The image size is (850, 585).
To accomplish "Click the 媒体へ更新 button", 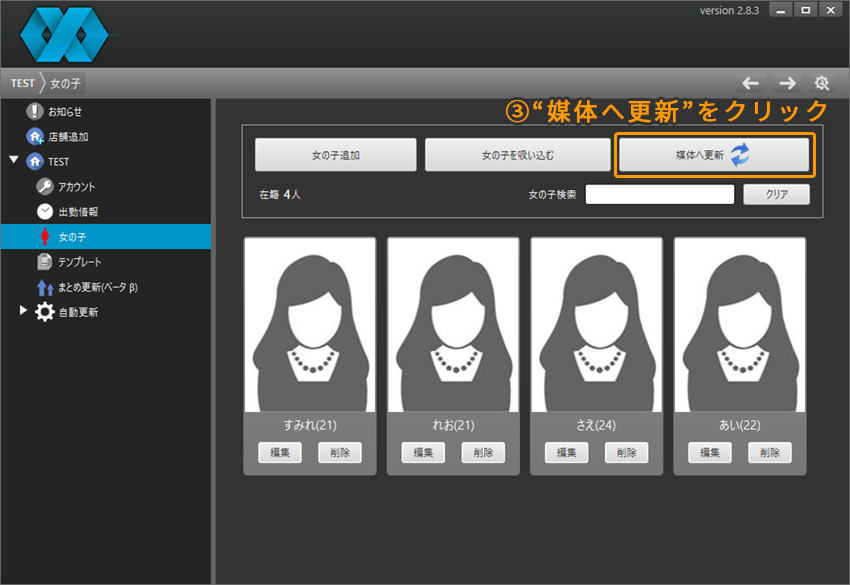I will (714, 155).
